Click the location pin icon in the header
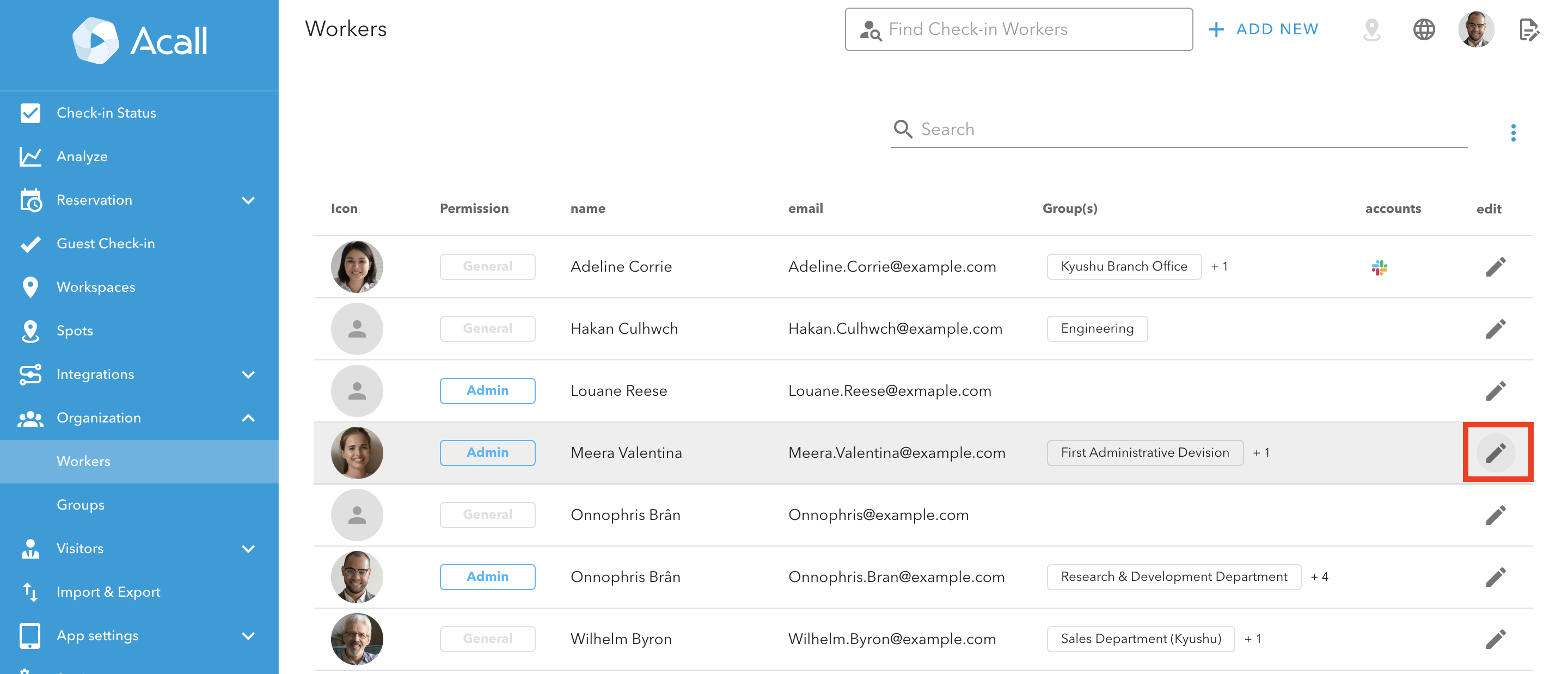The height and width of the screenshot is (674, 1568). click(x=1371, y=29)
